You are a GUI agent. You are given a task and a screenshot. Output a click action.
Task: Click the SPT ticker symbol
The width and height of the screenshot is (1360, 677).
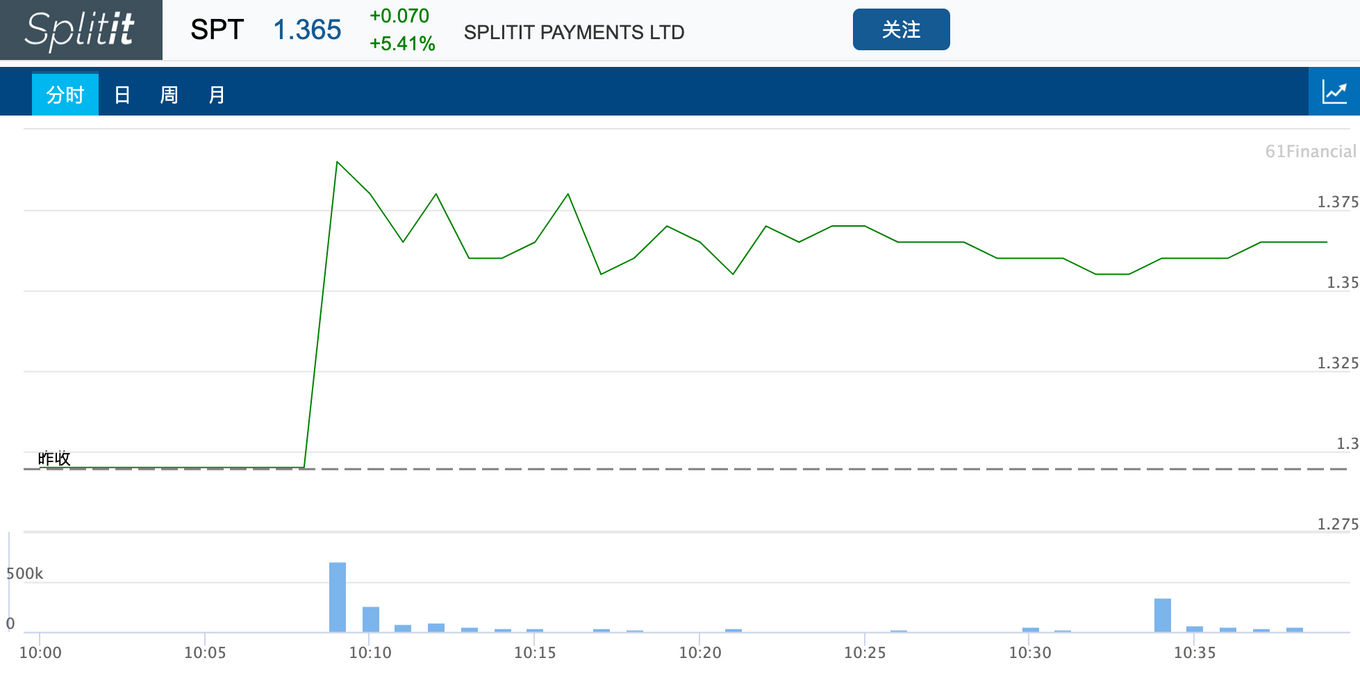pyautogui.click(x=217, y=30)
